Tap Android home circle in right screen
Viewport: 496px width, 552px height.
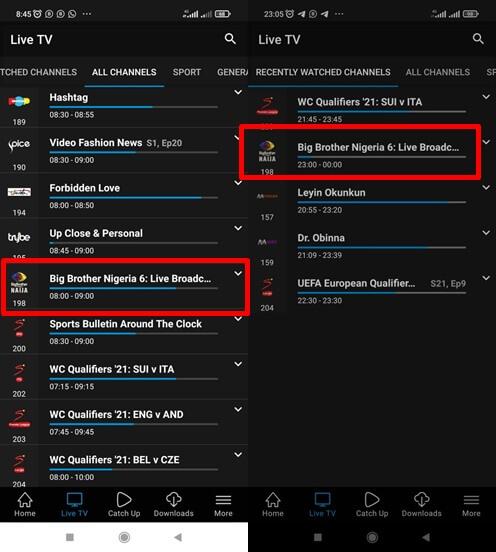tap(372, 537)
